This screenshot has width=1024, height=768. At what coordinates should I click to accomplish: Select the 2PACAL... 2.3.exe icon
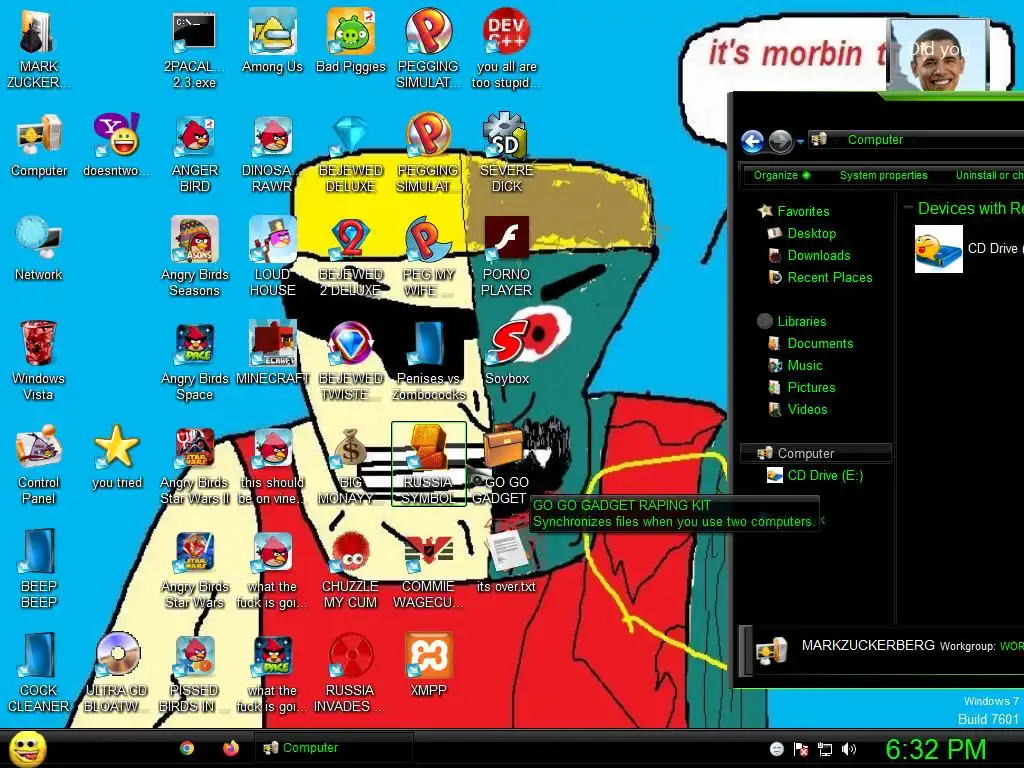tap(194, 49)
